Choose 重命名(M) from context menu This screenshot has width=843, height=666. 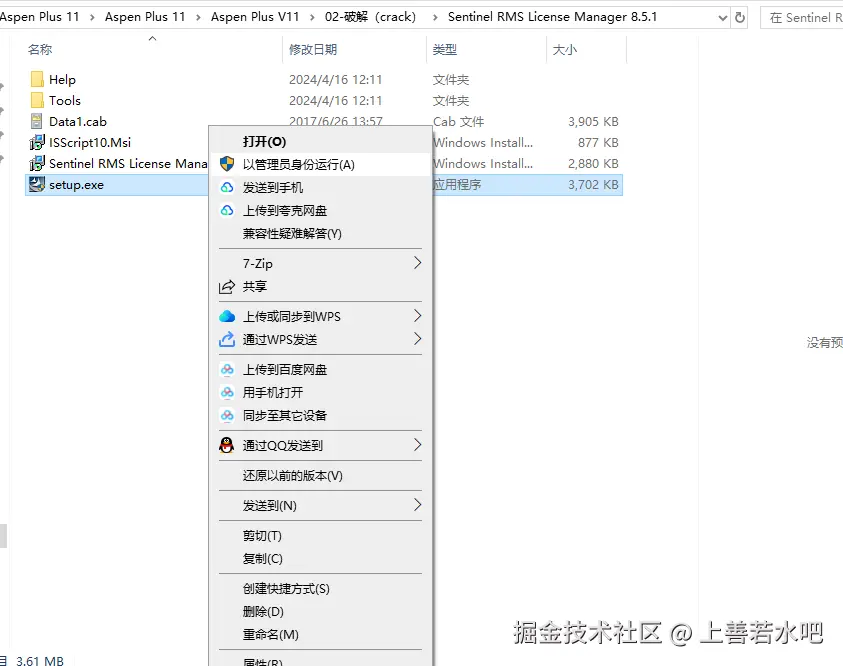pos(320,635)
